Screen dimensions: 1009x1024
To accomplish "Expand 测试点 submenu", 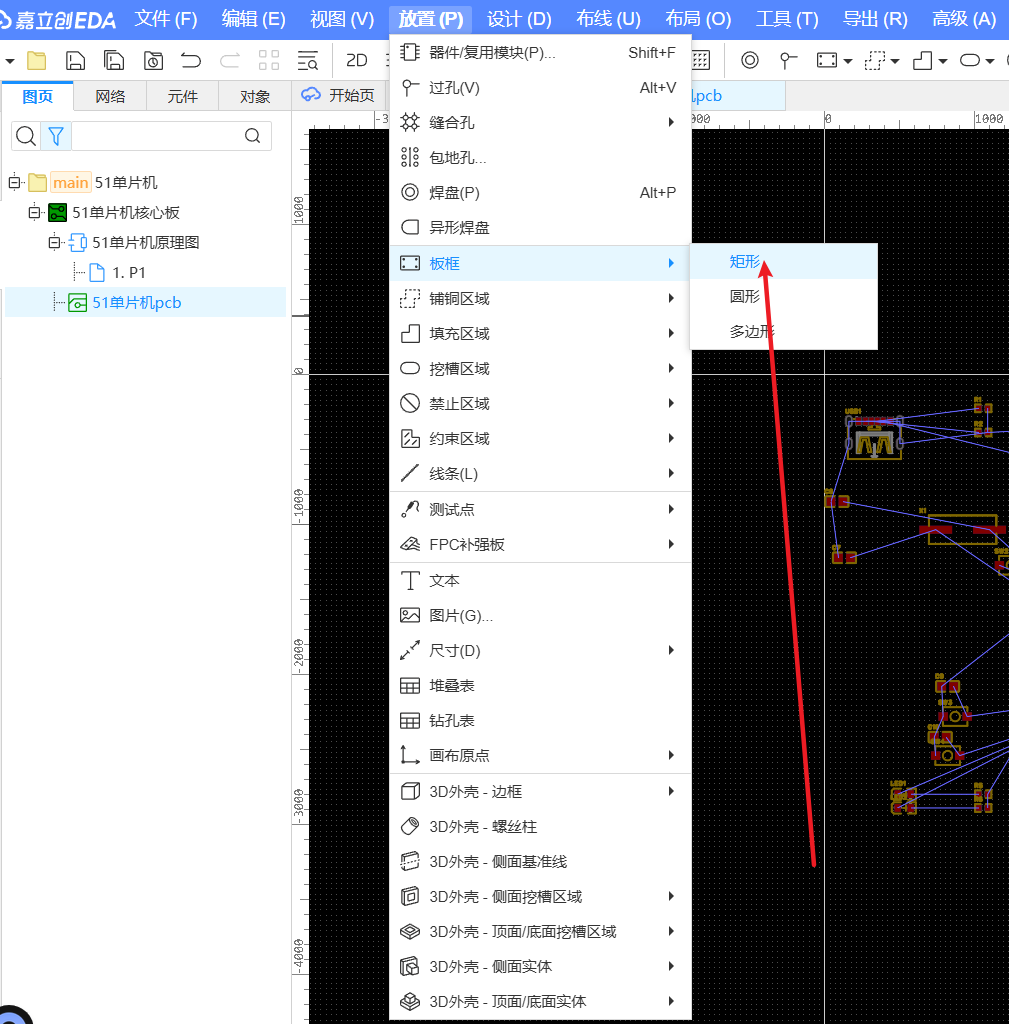I will 540,509.
